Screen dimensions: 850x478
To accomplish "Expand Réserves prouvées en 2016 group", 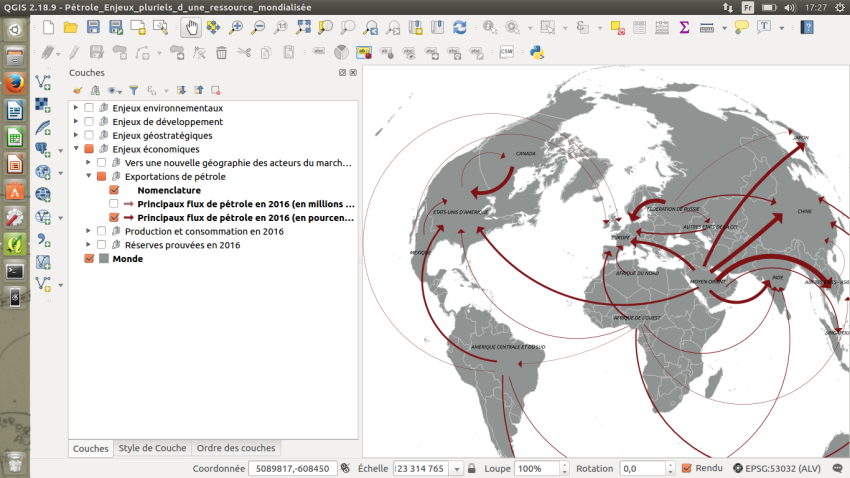I will pos(88,245).
